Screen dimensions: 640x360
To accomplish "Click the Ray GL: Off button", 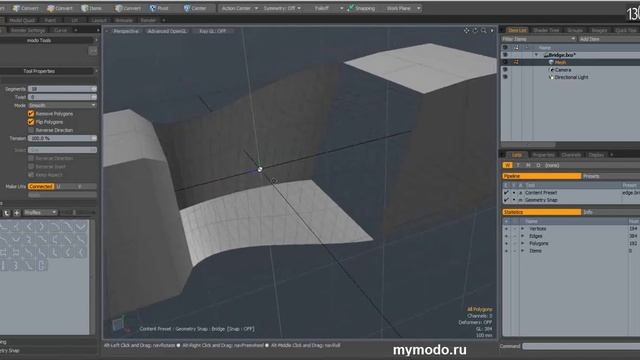I will point(212,31).
